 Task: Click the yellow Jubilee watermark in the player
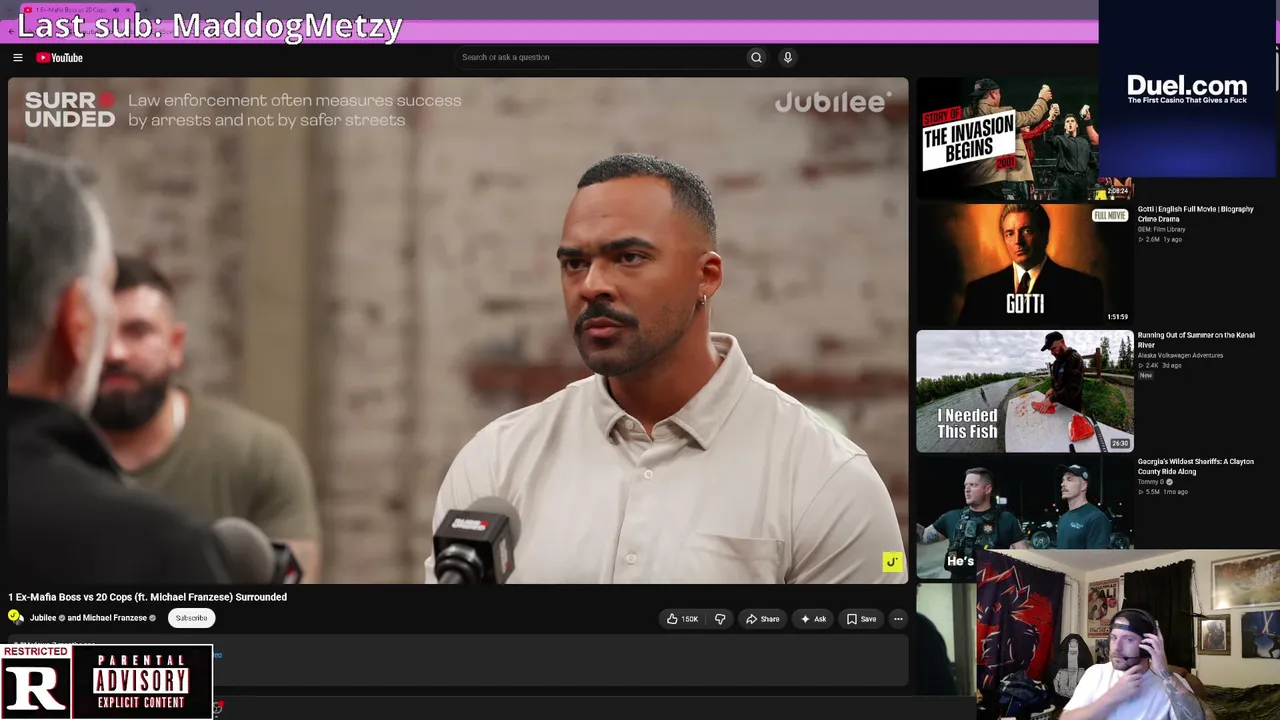point(892,562)
